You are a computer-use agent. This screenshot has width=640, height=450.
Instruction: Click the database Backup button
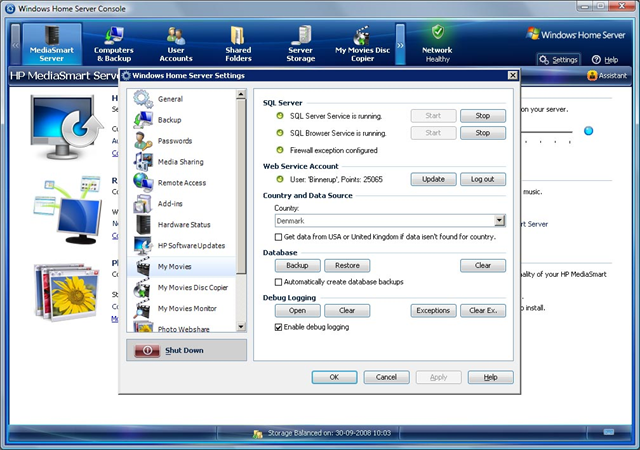(x=298, y=265)
